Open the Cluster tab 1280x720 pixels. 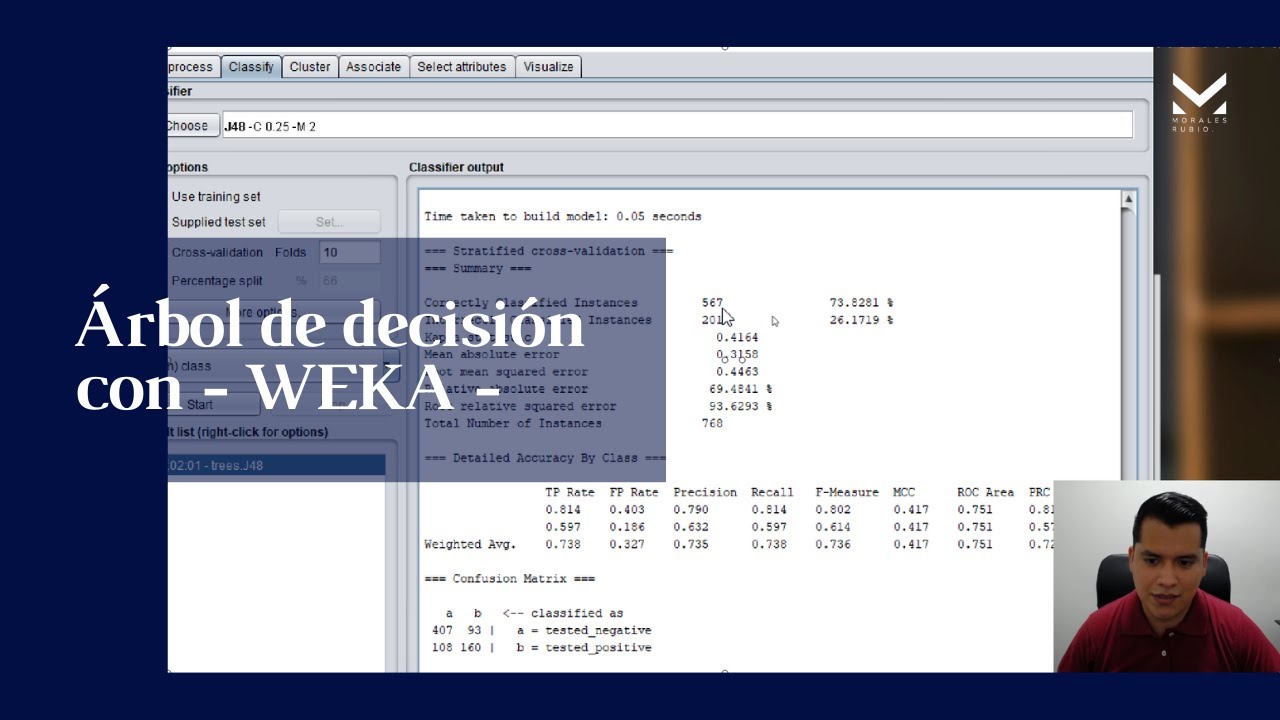point(310,67)
